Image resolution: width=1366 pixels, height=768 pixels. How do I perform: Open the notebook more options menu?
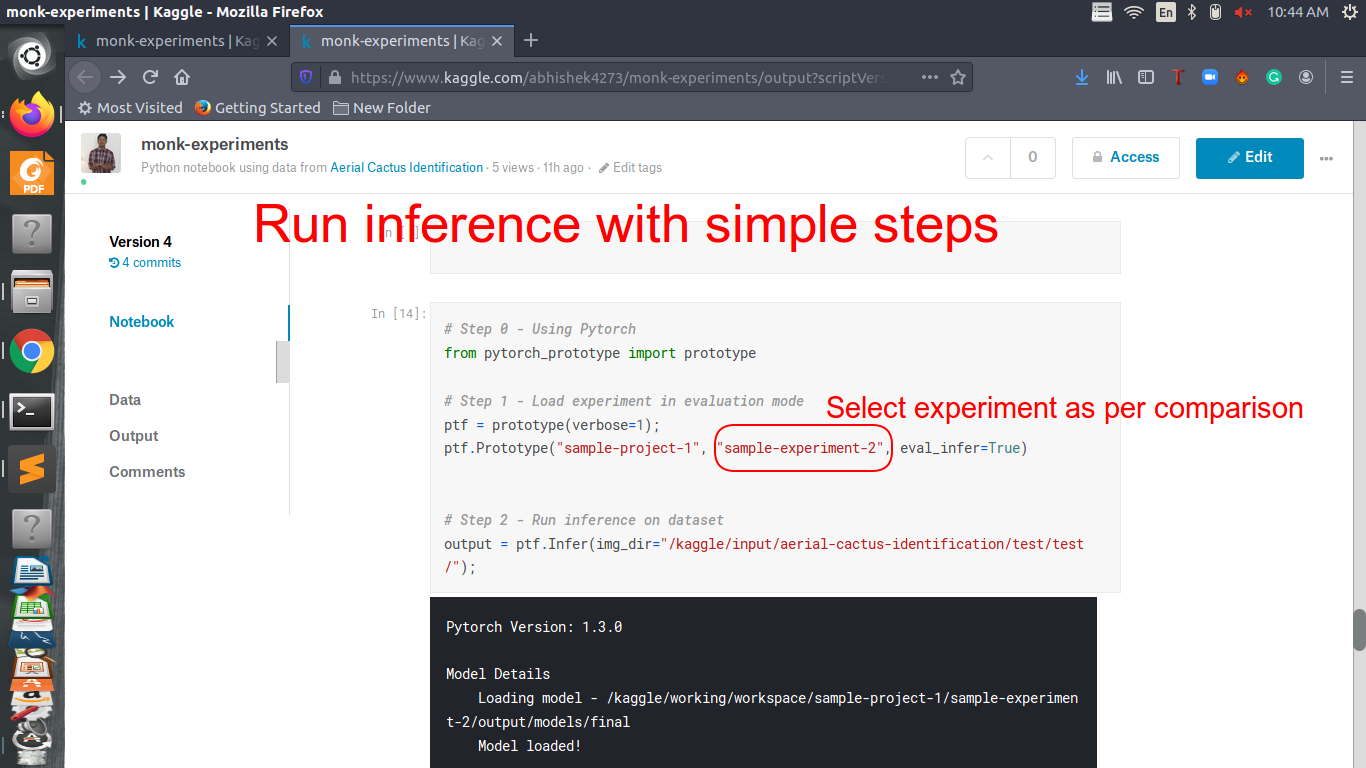[x=1327, y=158]
